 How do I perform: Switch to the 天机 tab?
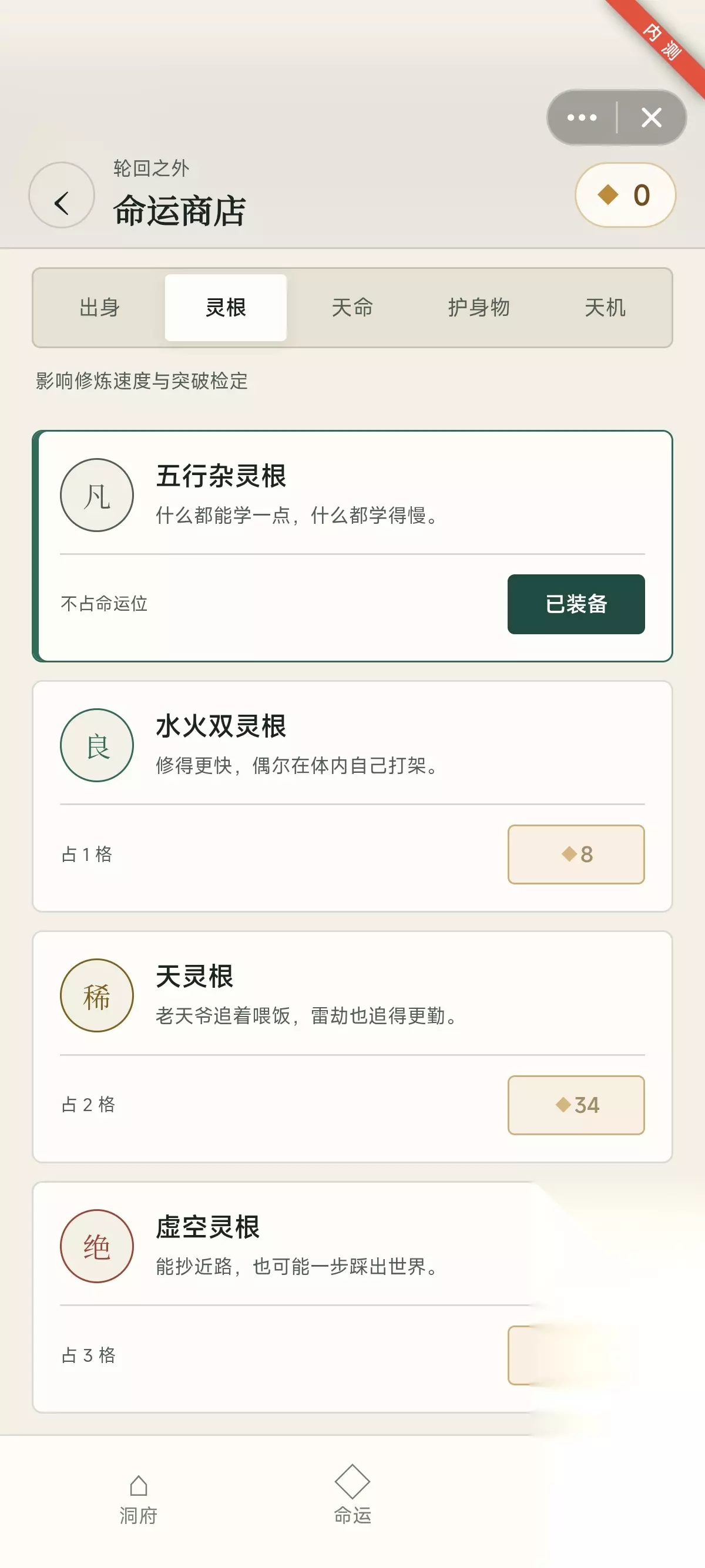[x=605, y=307]
